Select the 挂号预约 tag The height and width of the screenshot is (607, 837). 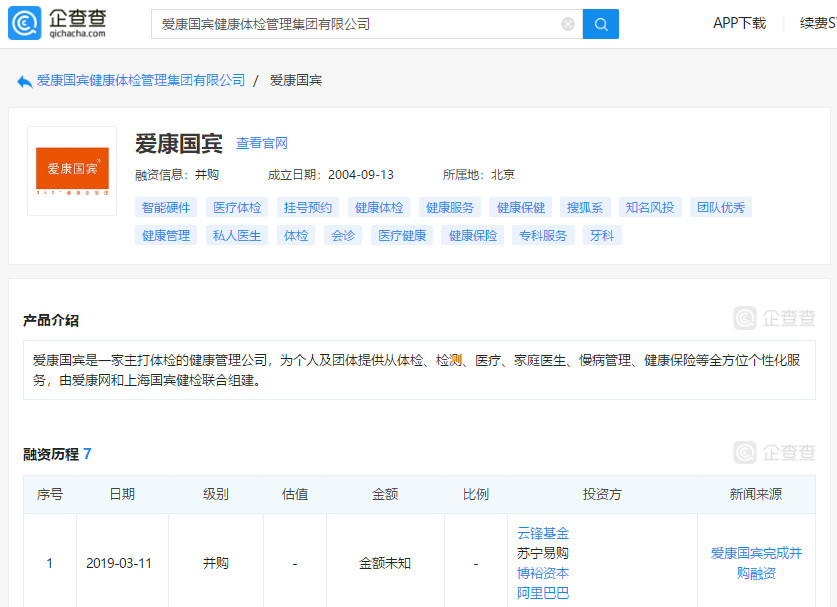click(x=308, y=207)
